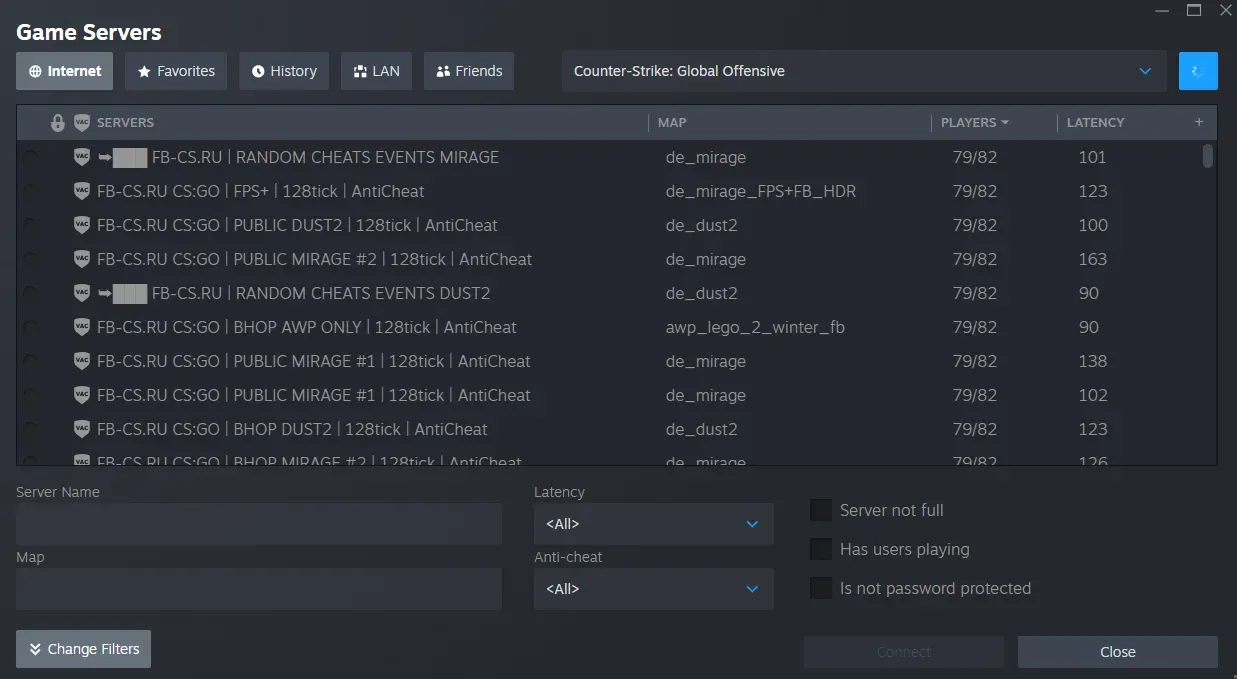
Task: Sort by the MAP column header
Action: 672,122
